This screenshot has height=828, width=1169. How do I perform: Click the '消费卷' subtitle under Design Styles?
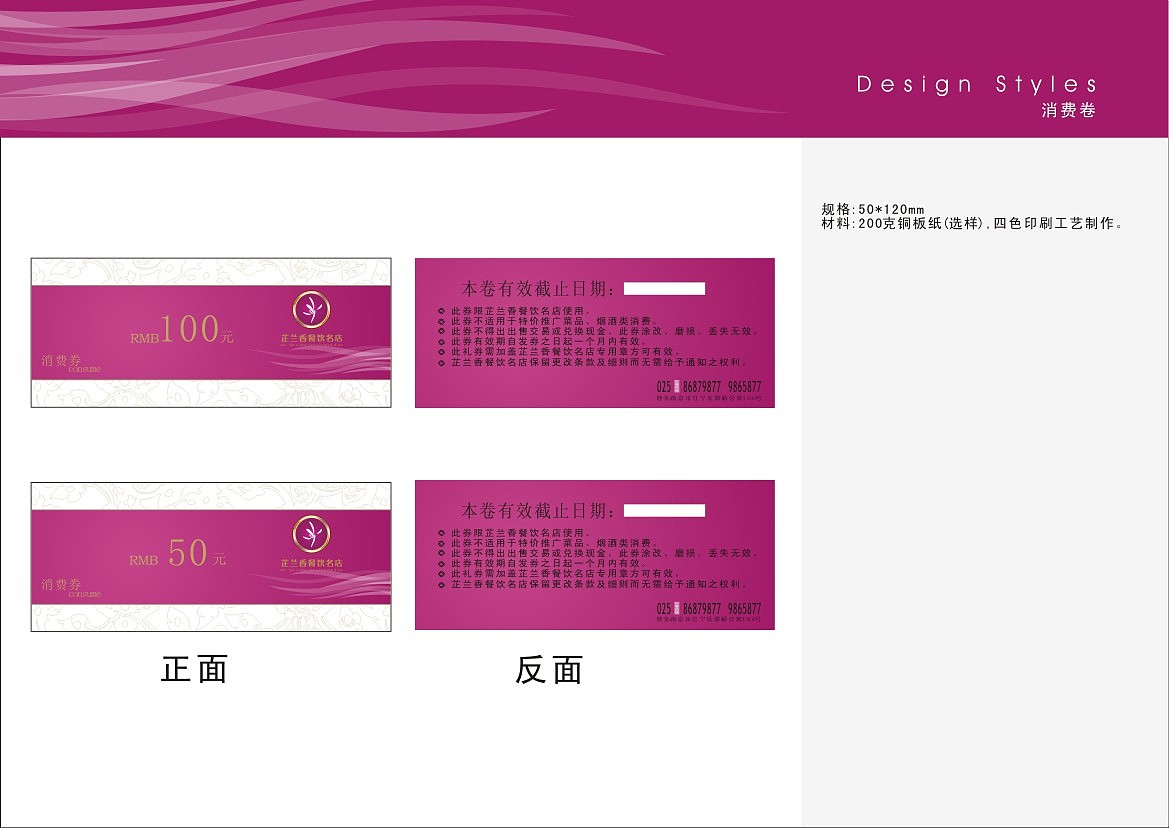click(x=1068, y=110)
